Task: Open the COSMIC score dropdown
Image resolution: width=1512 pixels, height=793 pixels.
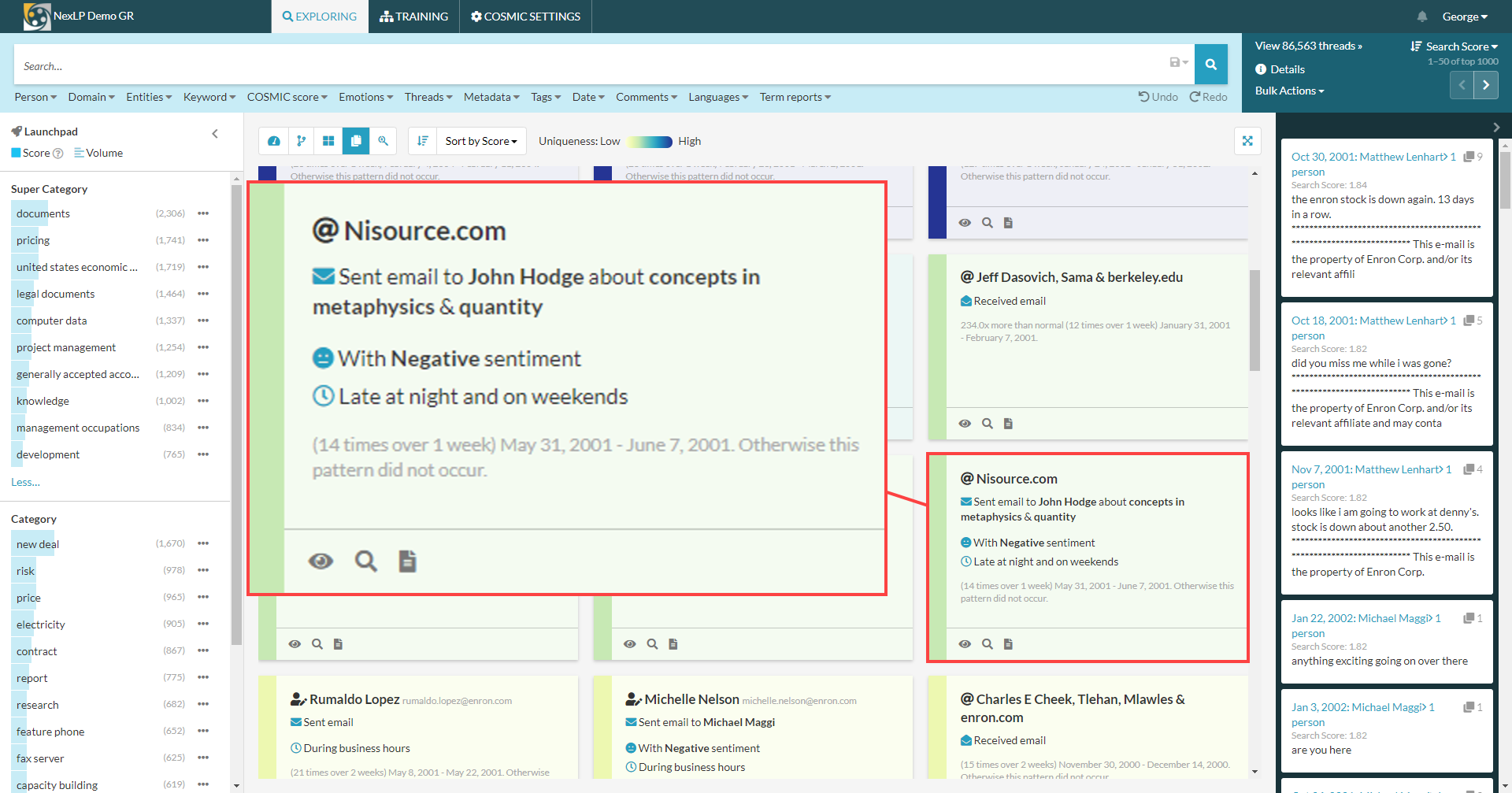Action: [287, 97]
